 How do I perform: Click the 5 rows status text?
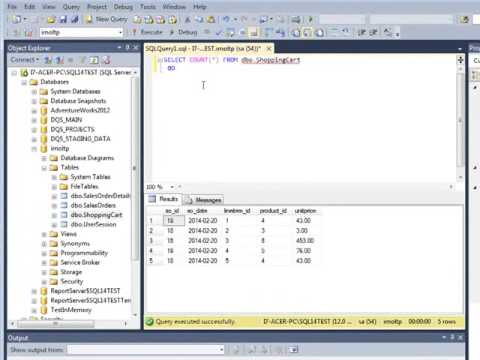pos(447,322)
